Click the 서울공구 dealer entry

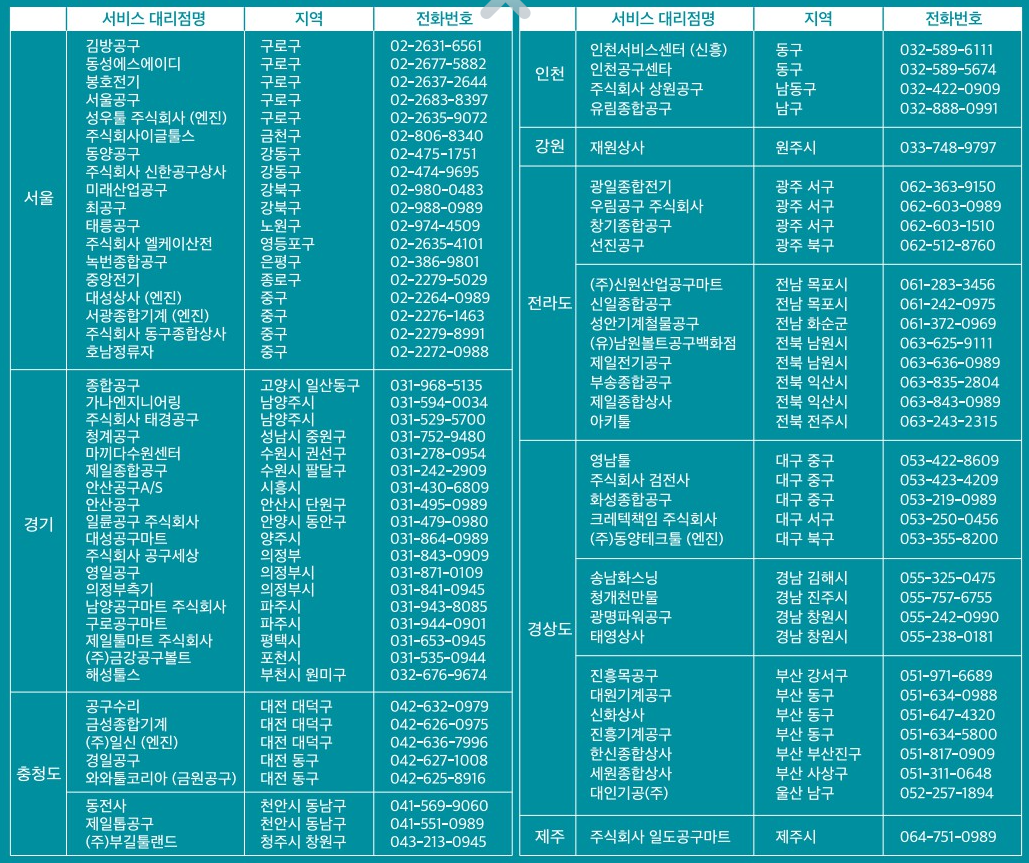point(112,100)
